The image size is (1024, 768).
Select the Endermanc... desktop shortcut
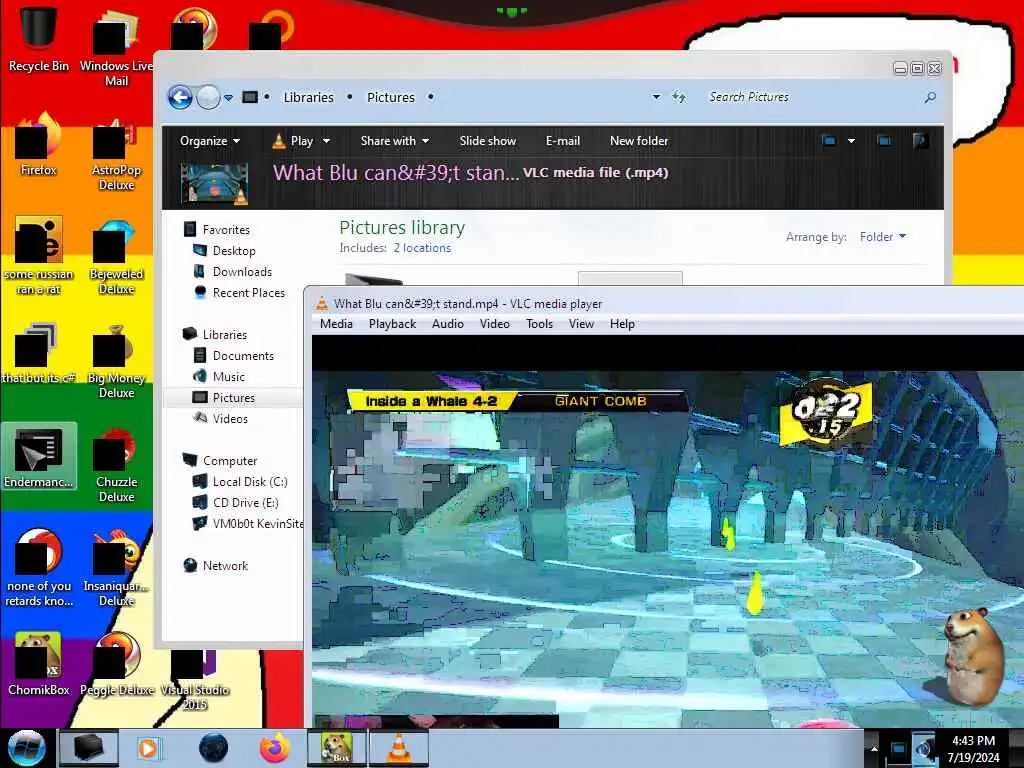39,456
